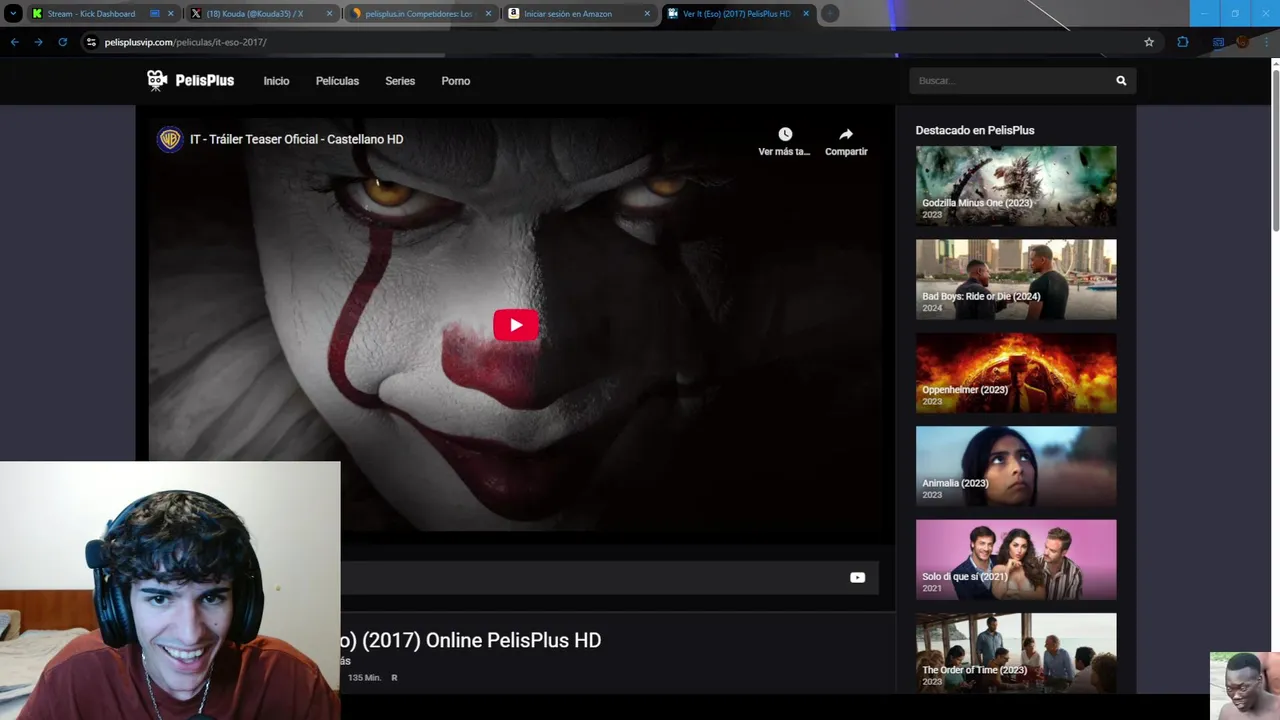Open Godzilla Minus One (2023) thumbnail

pyautogui.click(x=1016, y=185)
